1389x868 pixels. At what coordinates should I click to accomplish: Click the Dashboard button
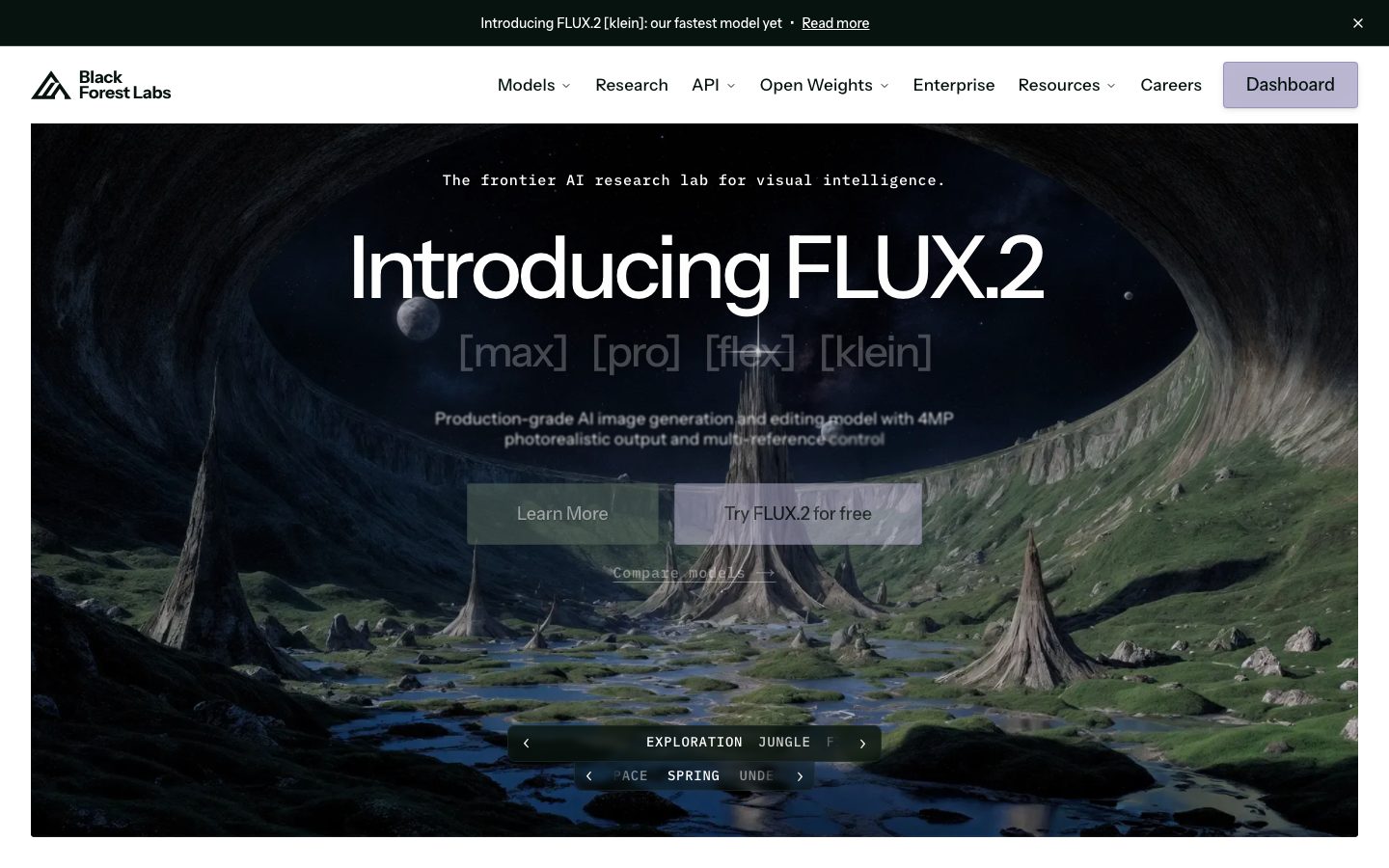[1291, 85]
